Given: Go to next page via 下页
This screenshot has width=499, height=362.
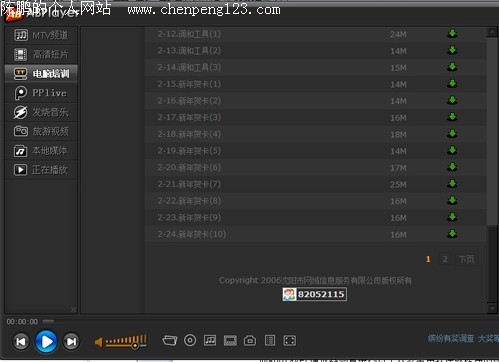Looking at the screenshot, I should (466, 259).
